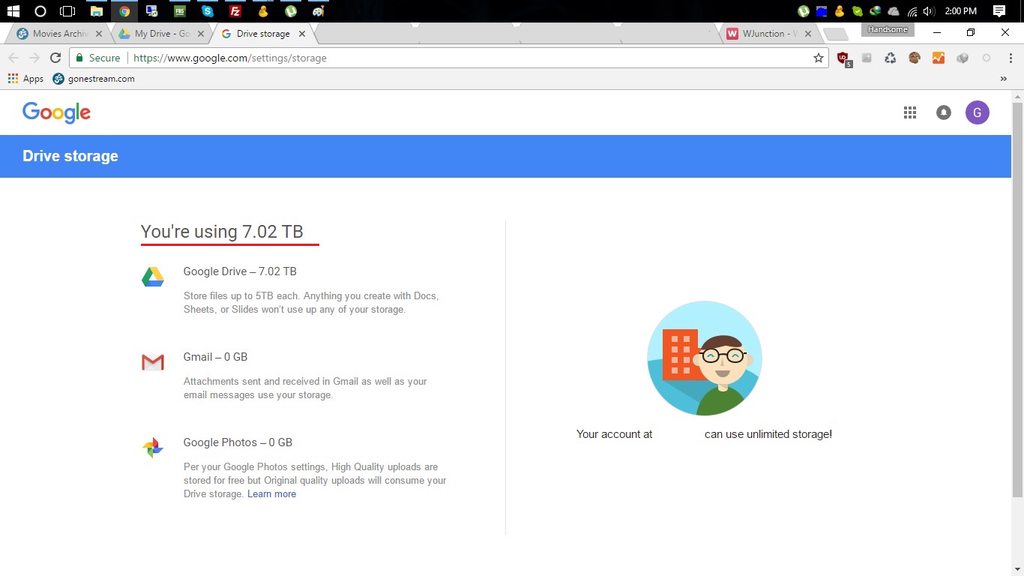The width and height of the screenshot is (1024, 576).
Task: Click the Google logo
Action: click(57, 113)
